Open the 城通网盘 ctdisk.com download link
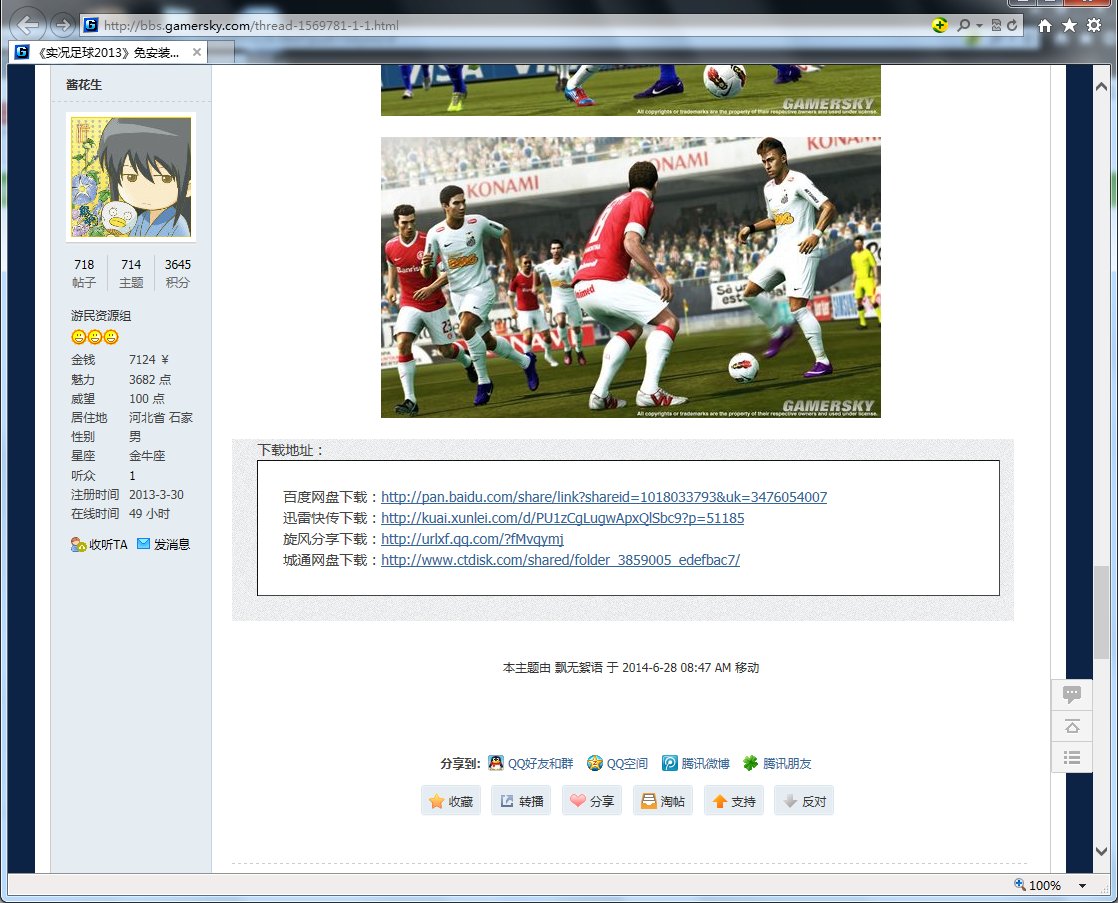The width and height of the screenshot is (1118, 903). click(x=560, y=560)
